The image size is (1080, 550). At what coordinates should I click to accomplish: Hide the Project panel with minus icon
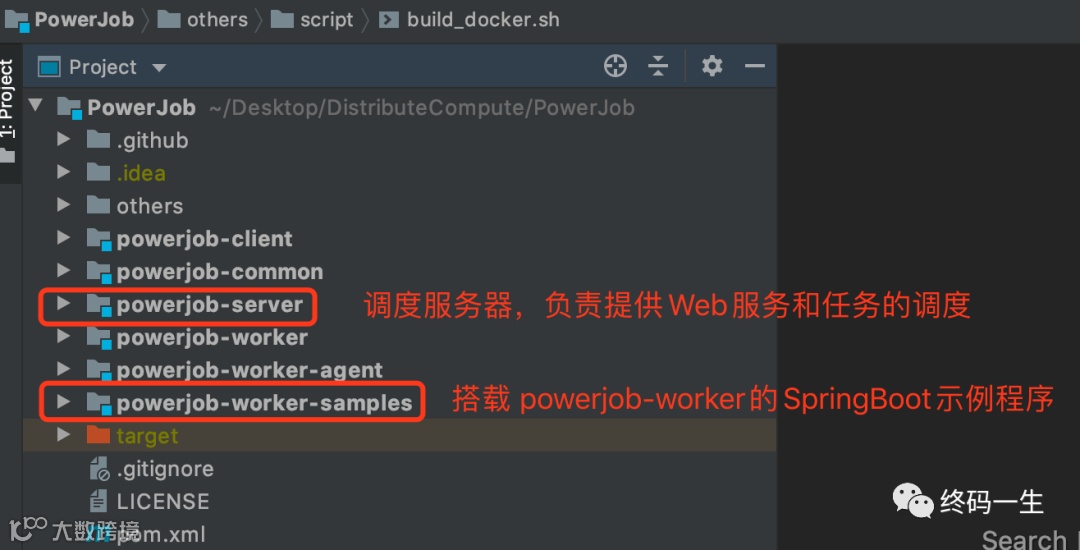pos(755,66)
